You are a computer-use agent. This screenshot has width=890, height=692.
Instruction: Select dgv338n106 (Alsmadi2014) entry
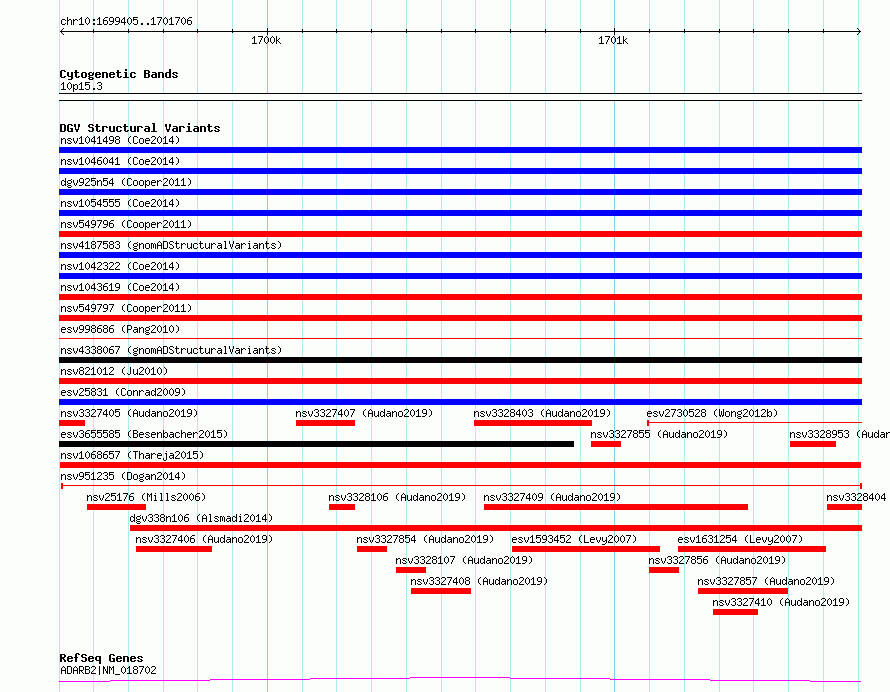tap(201, 518)
